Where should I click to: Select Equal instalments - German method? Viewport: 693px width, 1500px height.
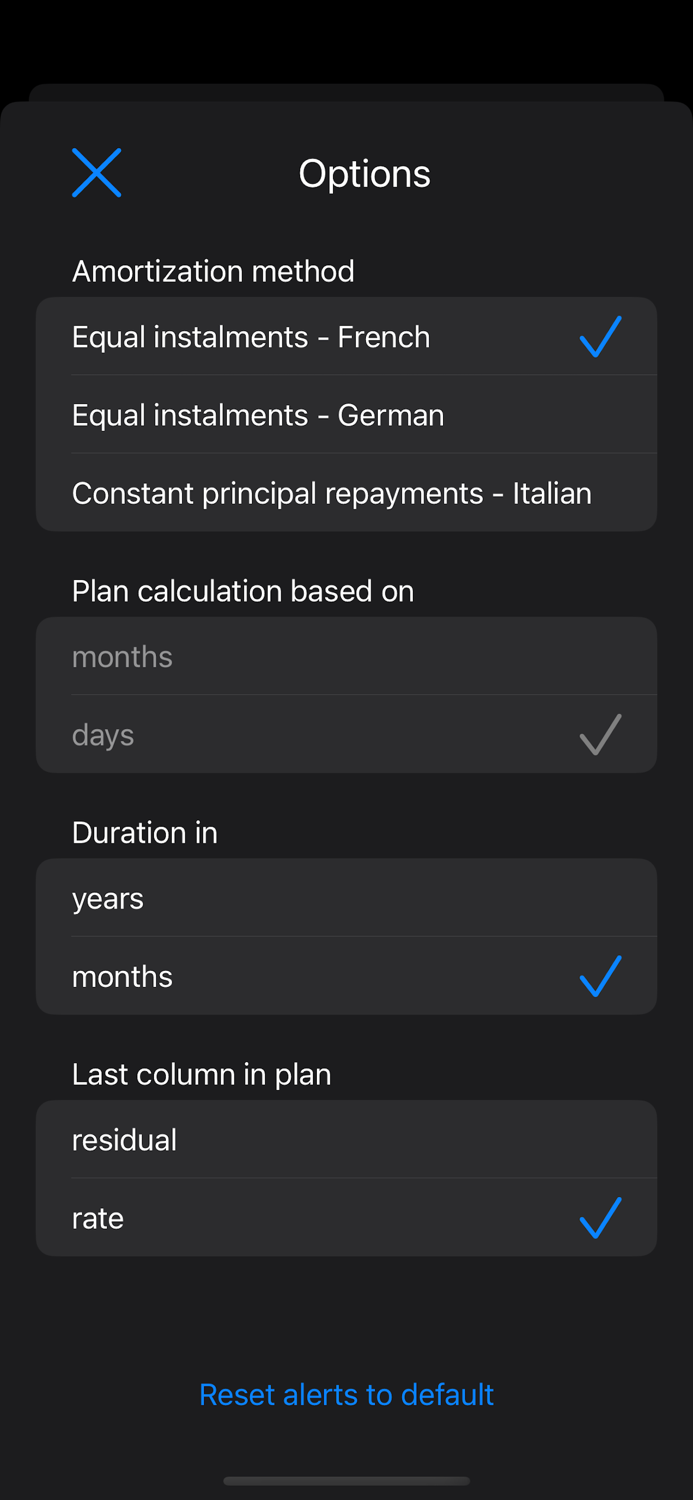point(258,414)
